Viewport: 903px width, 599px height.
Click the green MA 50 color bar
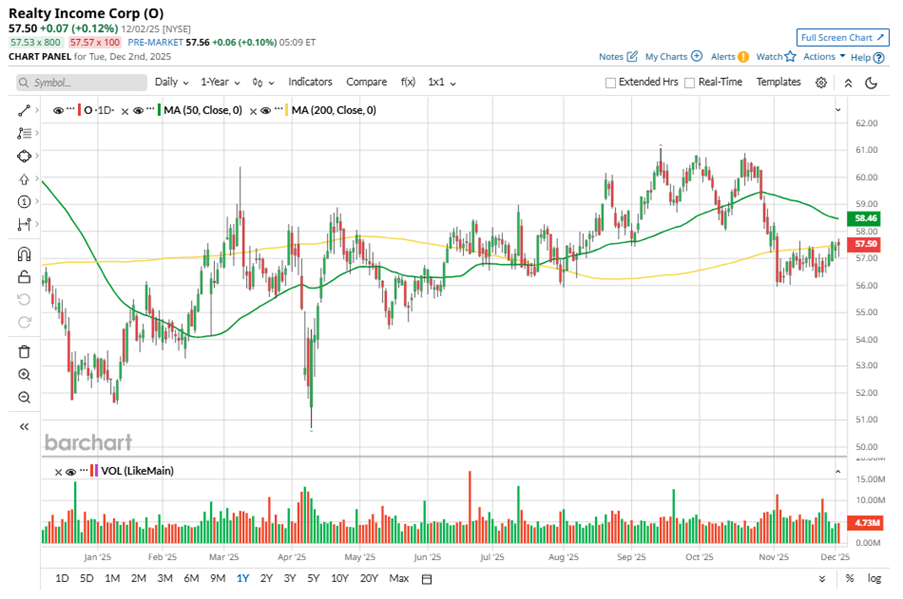click(159, 110)
